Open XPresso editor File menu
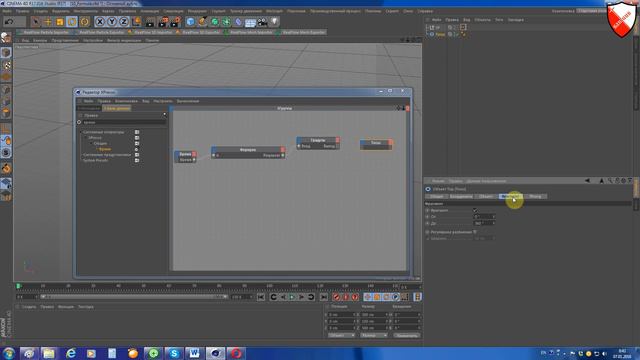 coord(88,101)
